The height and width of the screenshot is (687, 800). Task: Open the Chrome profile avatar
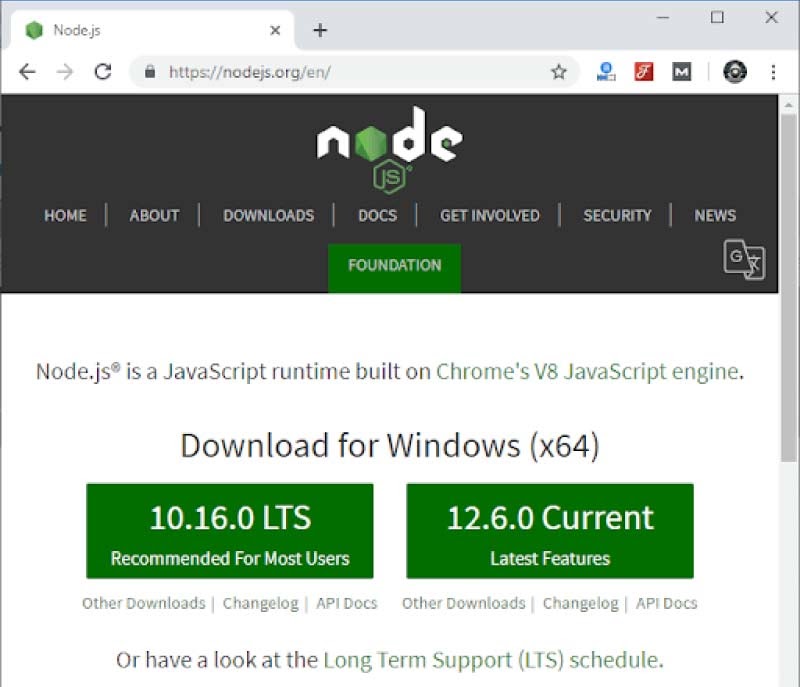point(735,72)
